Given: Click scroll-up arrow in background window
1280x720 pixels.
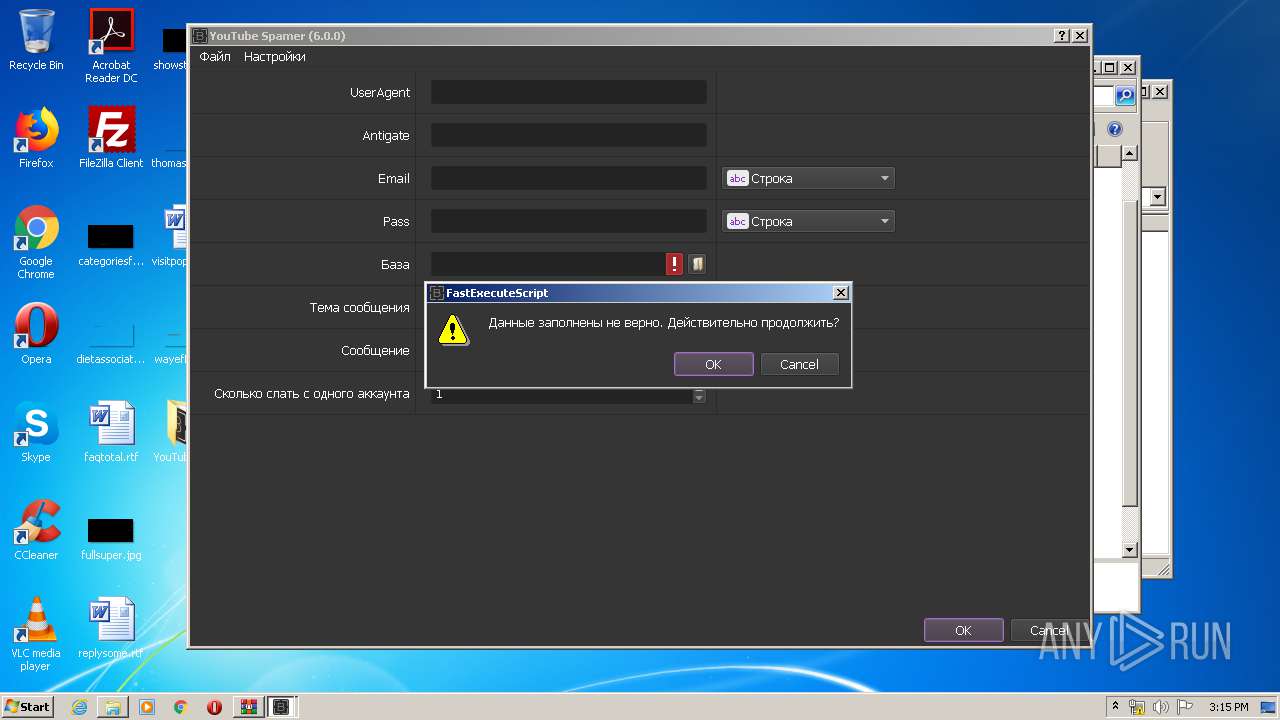Looking at the screenshot, I should 1130,153.
